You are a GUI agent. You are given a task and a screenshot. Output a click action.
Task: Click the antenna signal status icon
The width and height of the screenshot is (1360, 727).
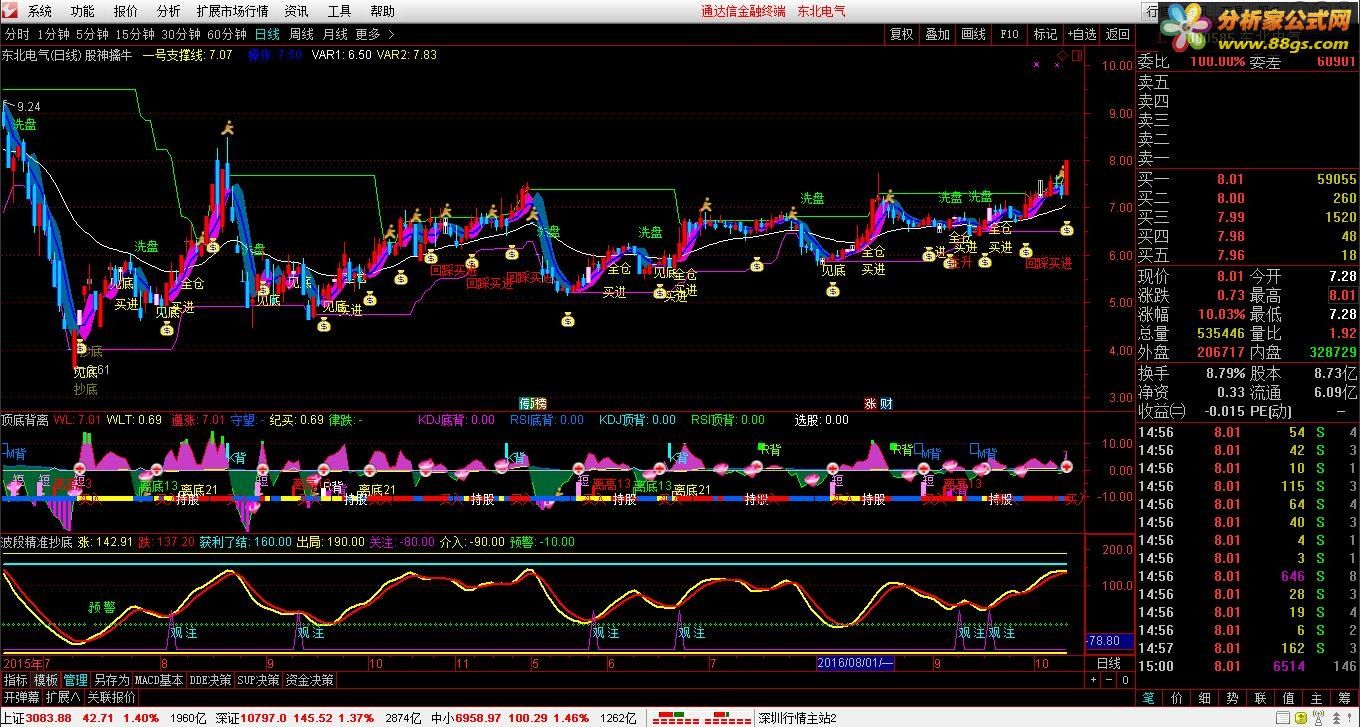[x=1318, y=717]
